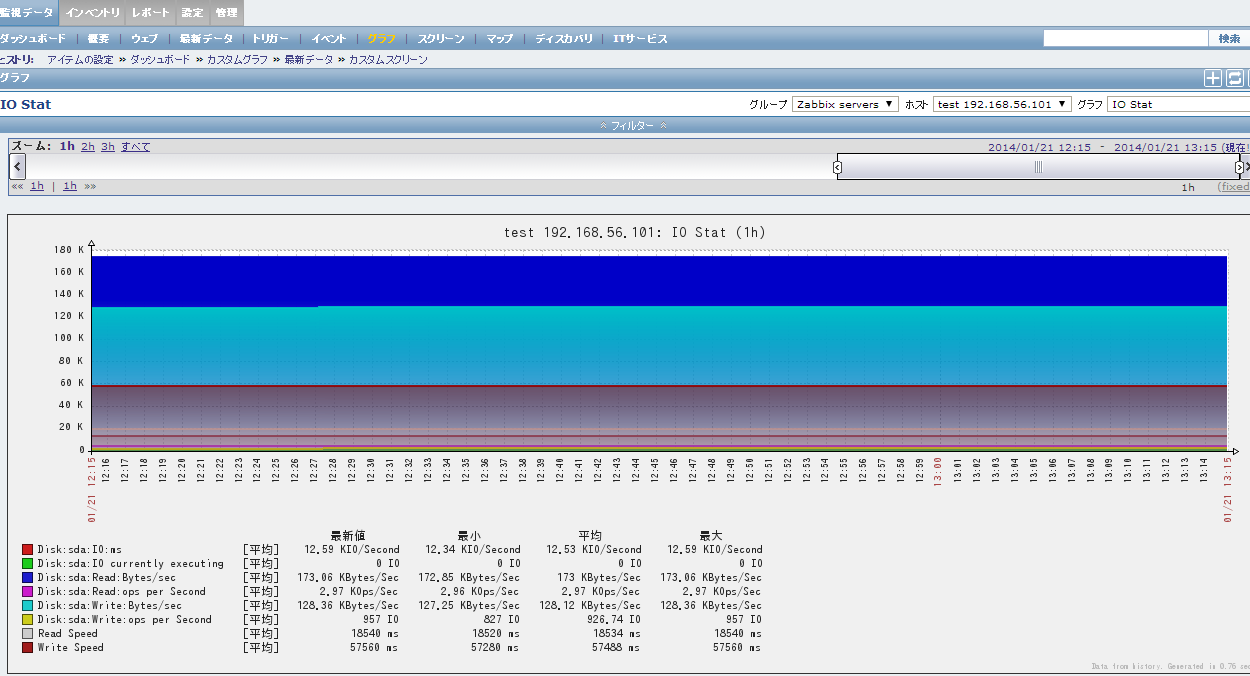Click the search input field
This screenshot has width=1250, height=676.
coord(1126,38)
